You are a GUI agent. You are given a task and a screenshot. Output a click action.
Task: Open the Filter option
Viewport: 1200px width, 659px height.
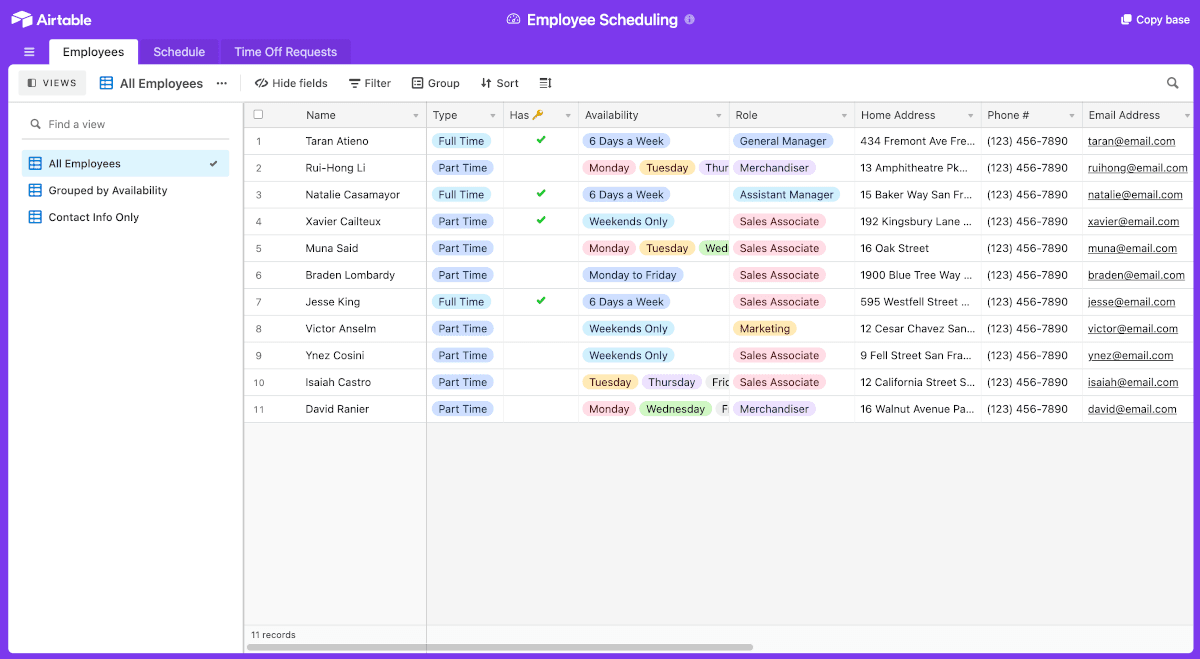coord(369,84)
